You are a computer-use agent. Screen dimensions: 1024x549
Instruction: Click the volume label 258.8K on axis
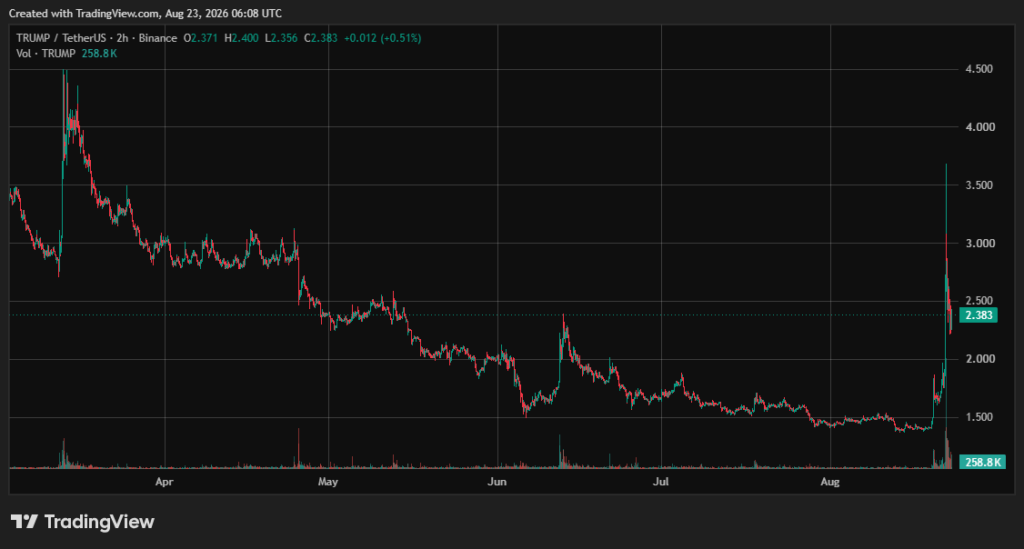(x=983, y=462)
